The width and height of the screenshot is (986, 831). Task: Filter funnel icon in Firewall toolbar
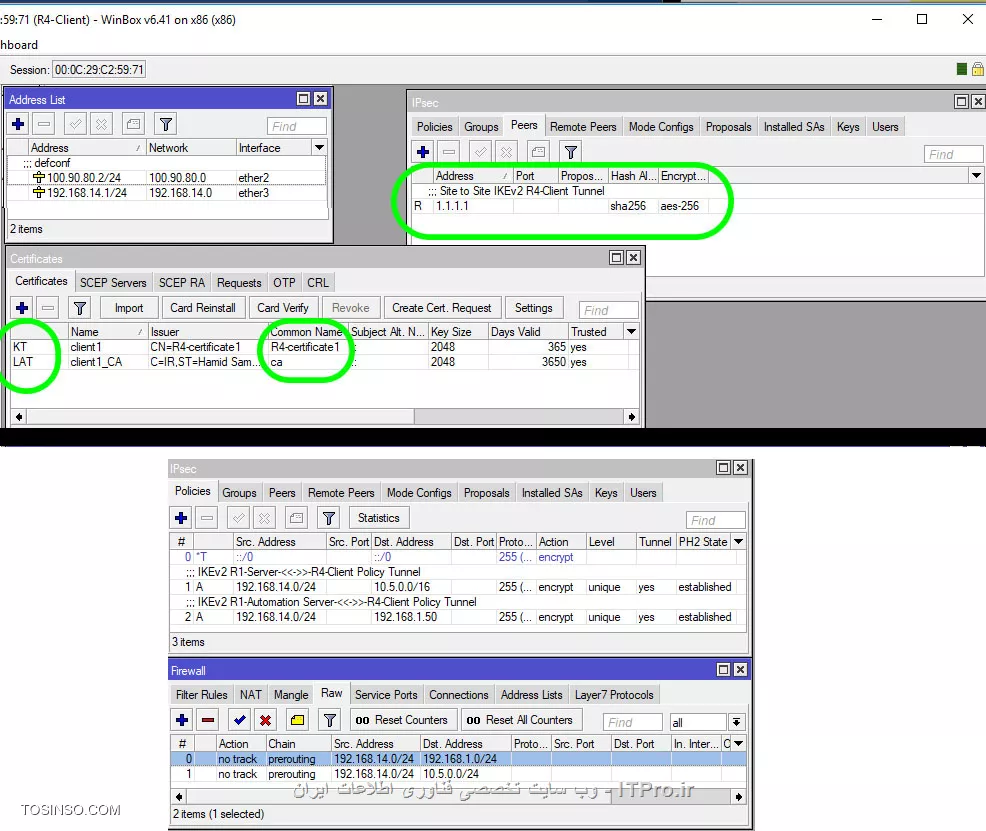pos(330,720)
